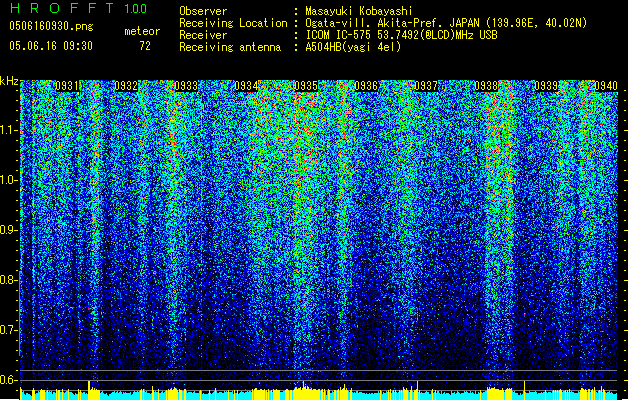This screenshot has height=400, width=629.
Task: Click time marker 0938
Action: (486, 86)
